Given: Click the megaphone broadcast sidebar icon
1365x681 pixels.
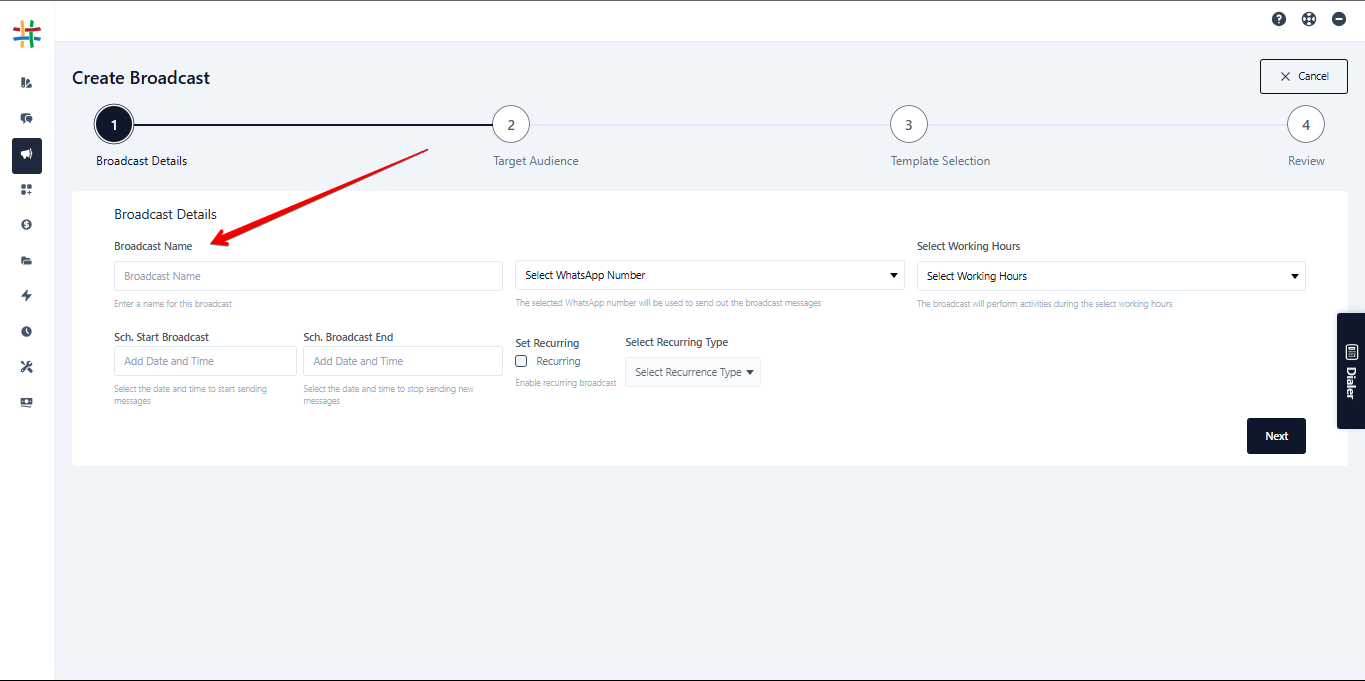Looking at the screenshot, I should coord(27,155).
